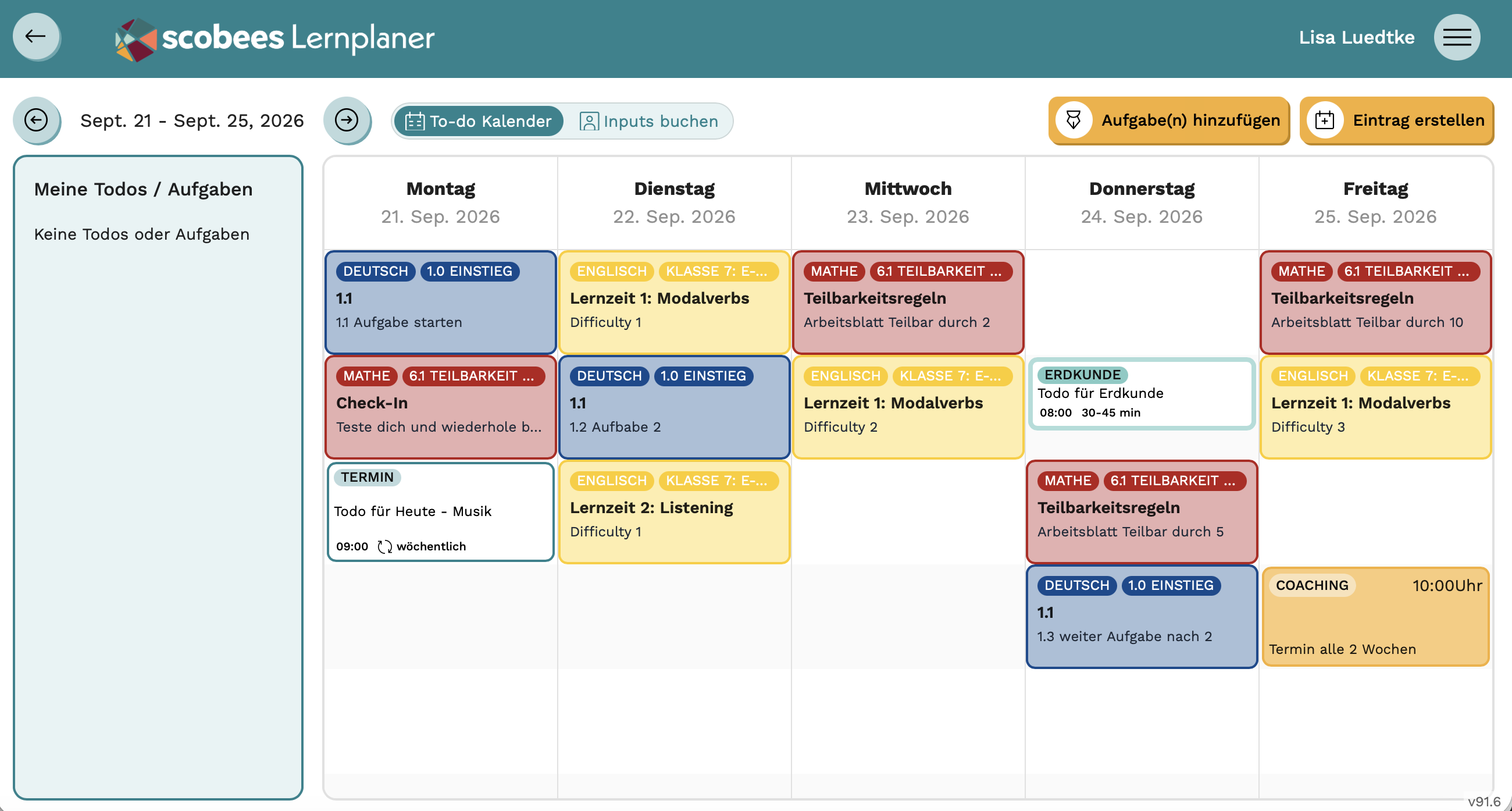Open Thursday's Arbeitsblatt Teilbar durch 5 card
The width and height of the screenshot is (1512, 811).
pyautogui.click(x=1141, y=511)
